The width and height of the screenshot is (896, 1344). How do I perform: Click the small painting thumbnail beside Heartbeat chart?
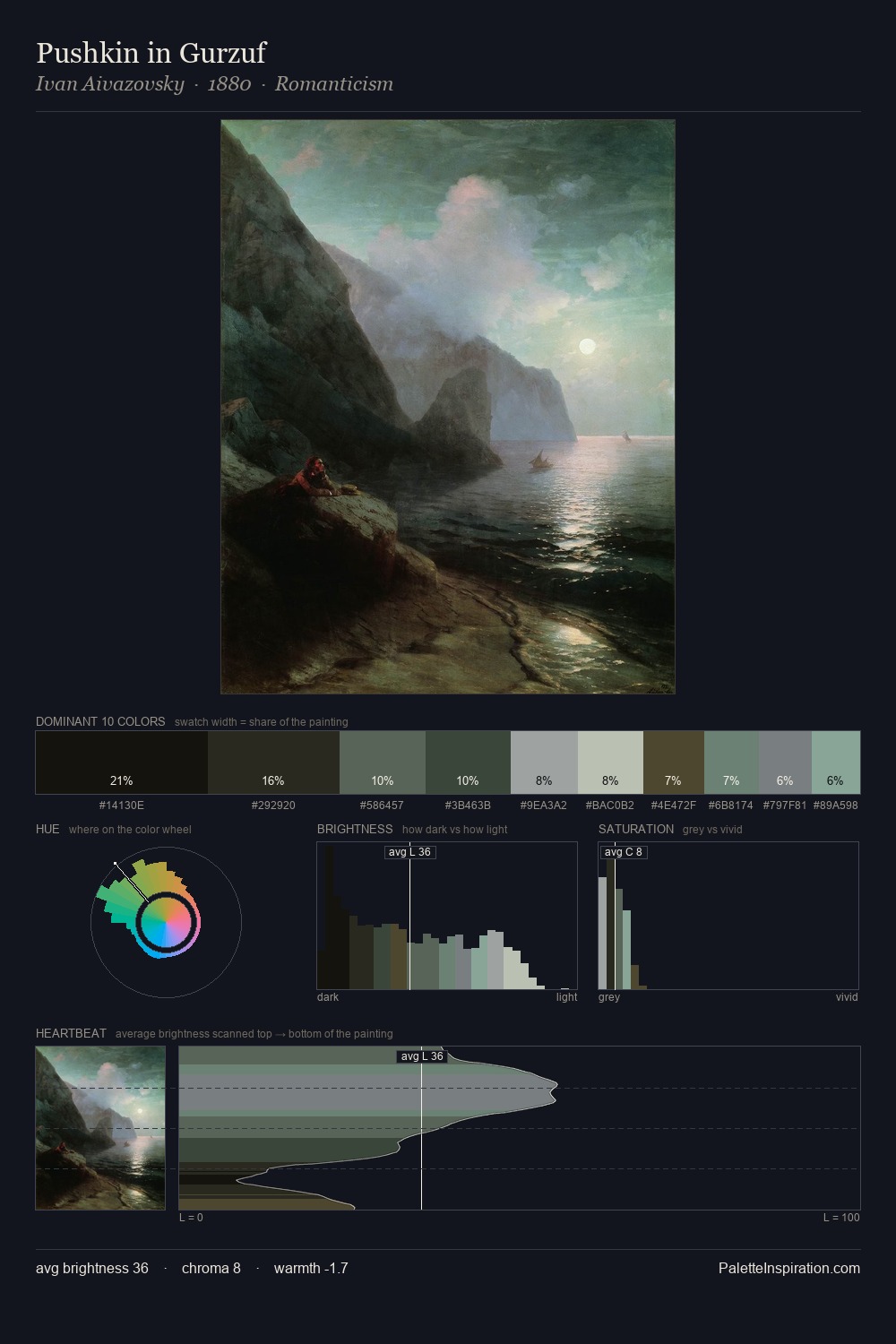click(x=100, y=1128)
